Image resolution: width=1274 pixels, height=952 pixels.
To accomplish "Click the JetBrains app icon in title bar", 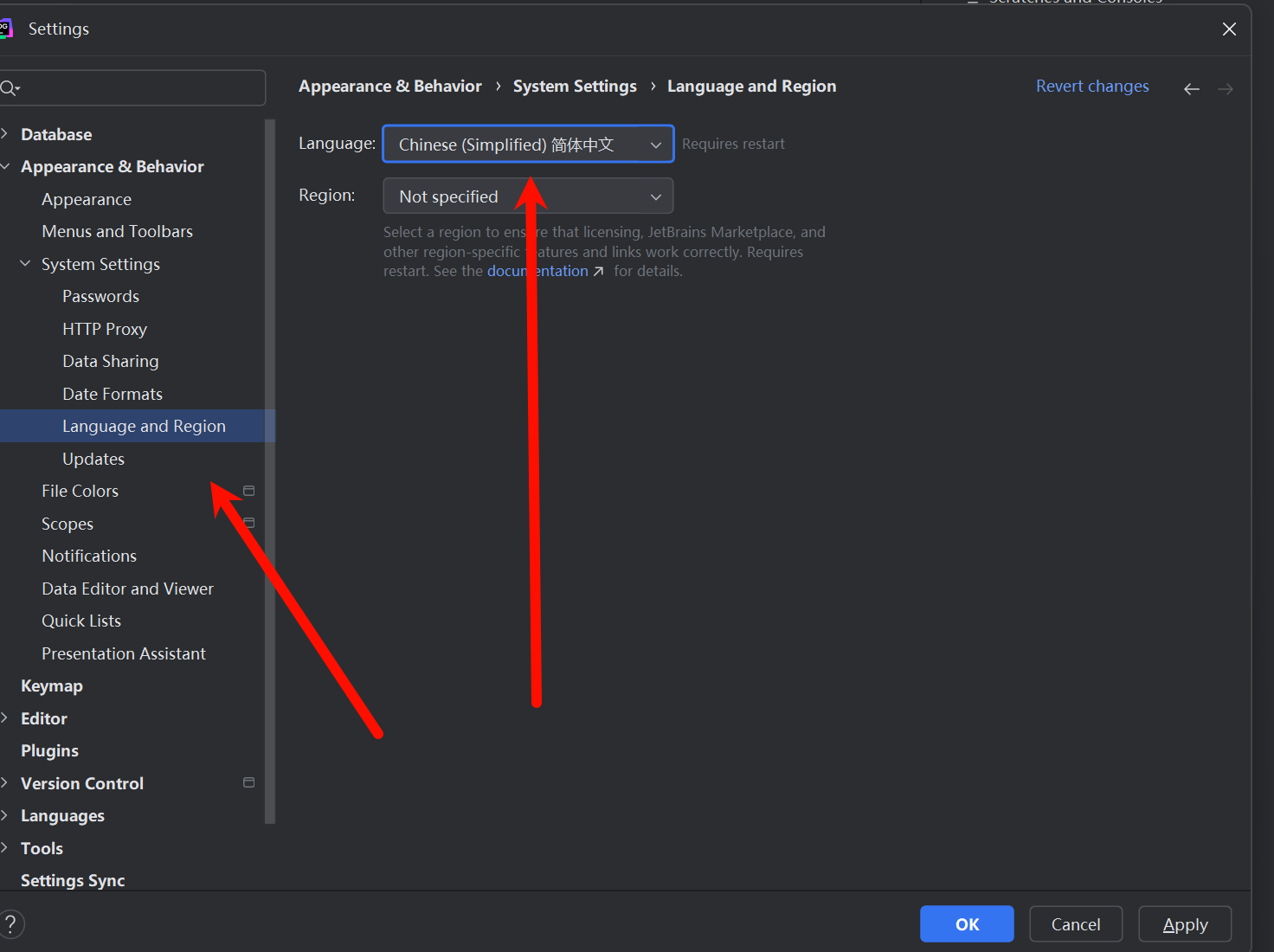I will pos(5,29).
